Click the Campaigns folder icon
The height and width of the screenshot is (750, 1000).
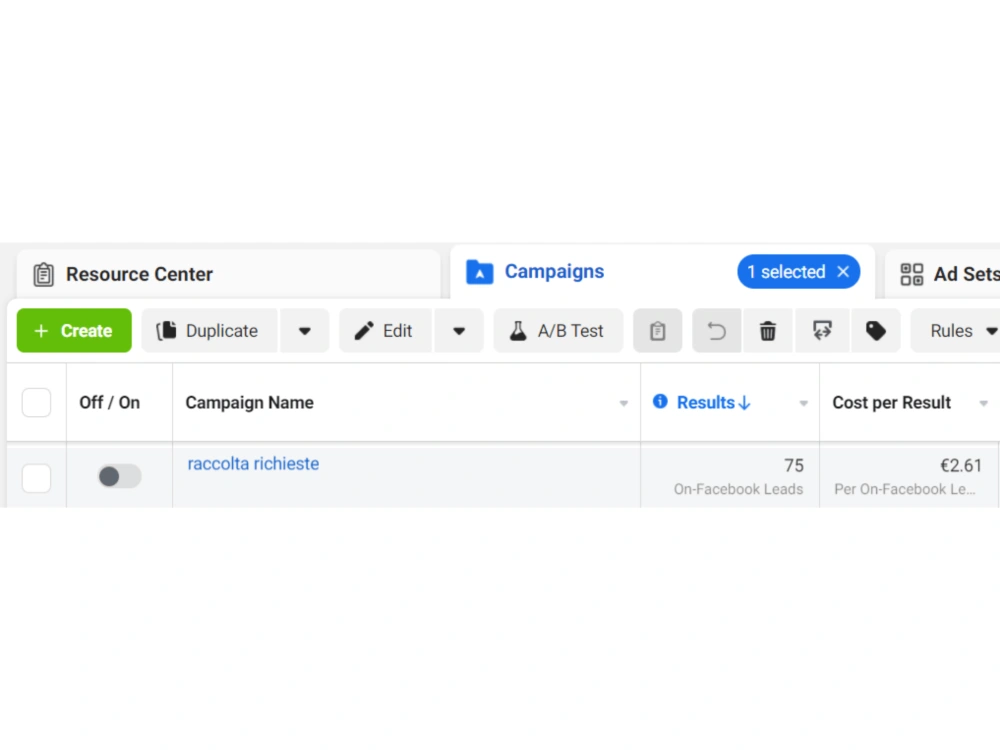pos(480,272)
